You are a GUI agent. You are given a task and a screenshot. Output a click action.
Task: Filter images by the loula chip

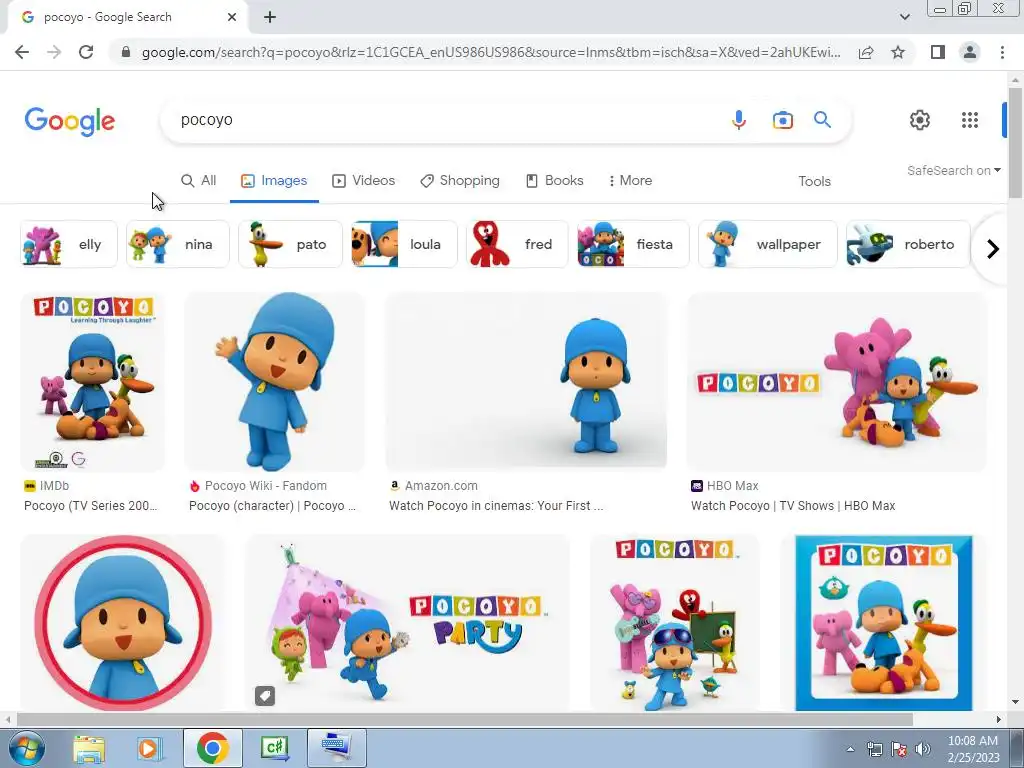pyautogui.click(x=404, y=244)
